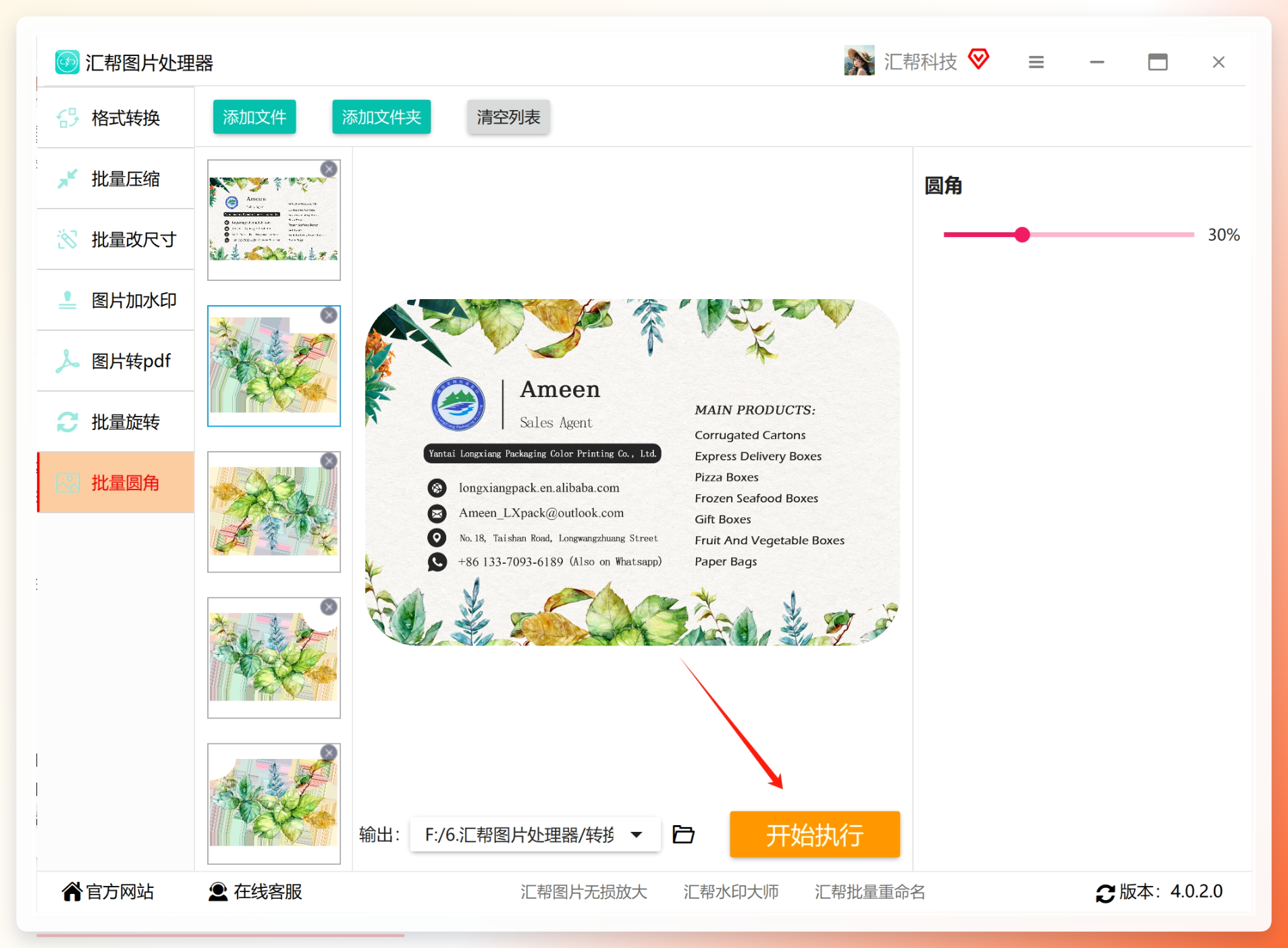Click the red VIP diamond icon

[x=978, y=59]
